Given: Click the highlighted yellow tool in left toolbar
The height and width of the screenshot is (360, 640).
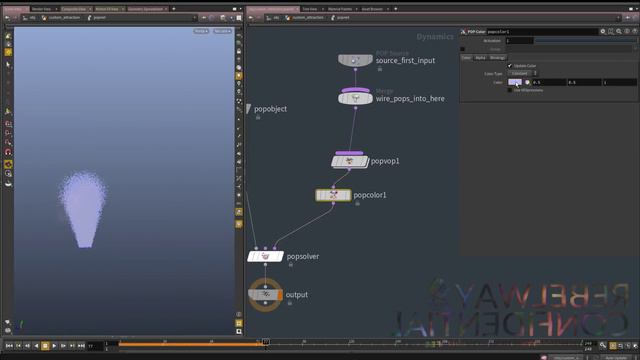Looking at the screenshot, I should (x=8, y=52).
